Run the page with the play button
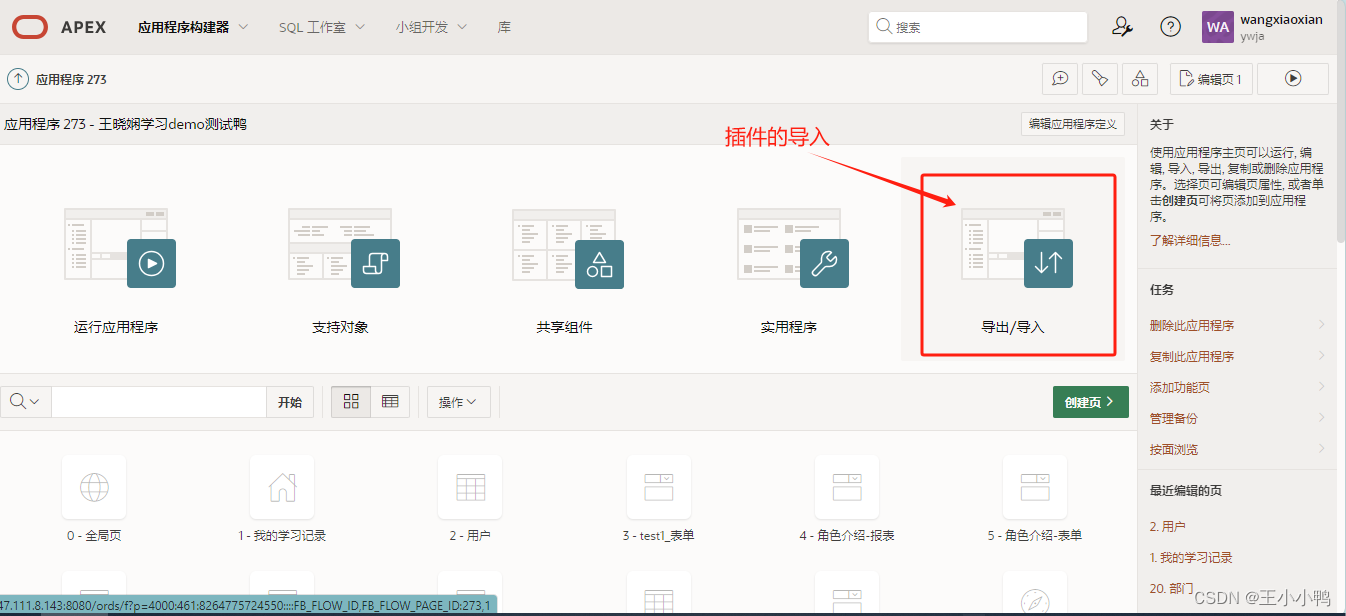 coord(1293,78)
